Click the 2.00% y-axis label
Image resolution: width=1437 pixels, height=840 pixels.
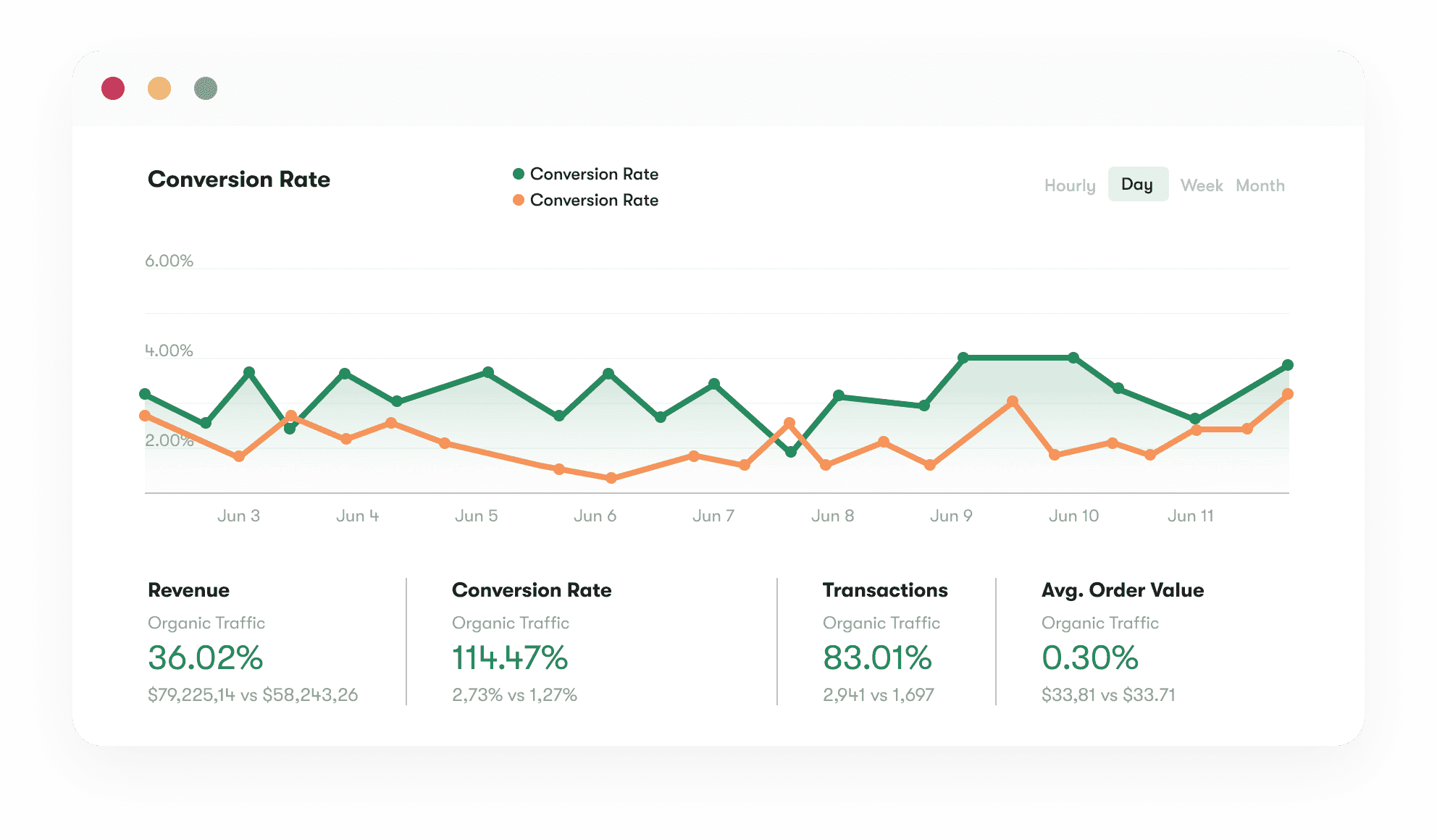[169, 440]
